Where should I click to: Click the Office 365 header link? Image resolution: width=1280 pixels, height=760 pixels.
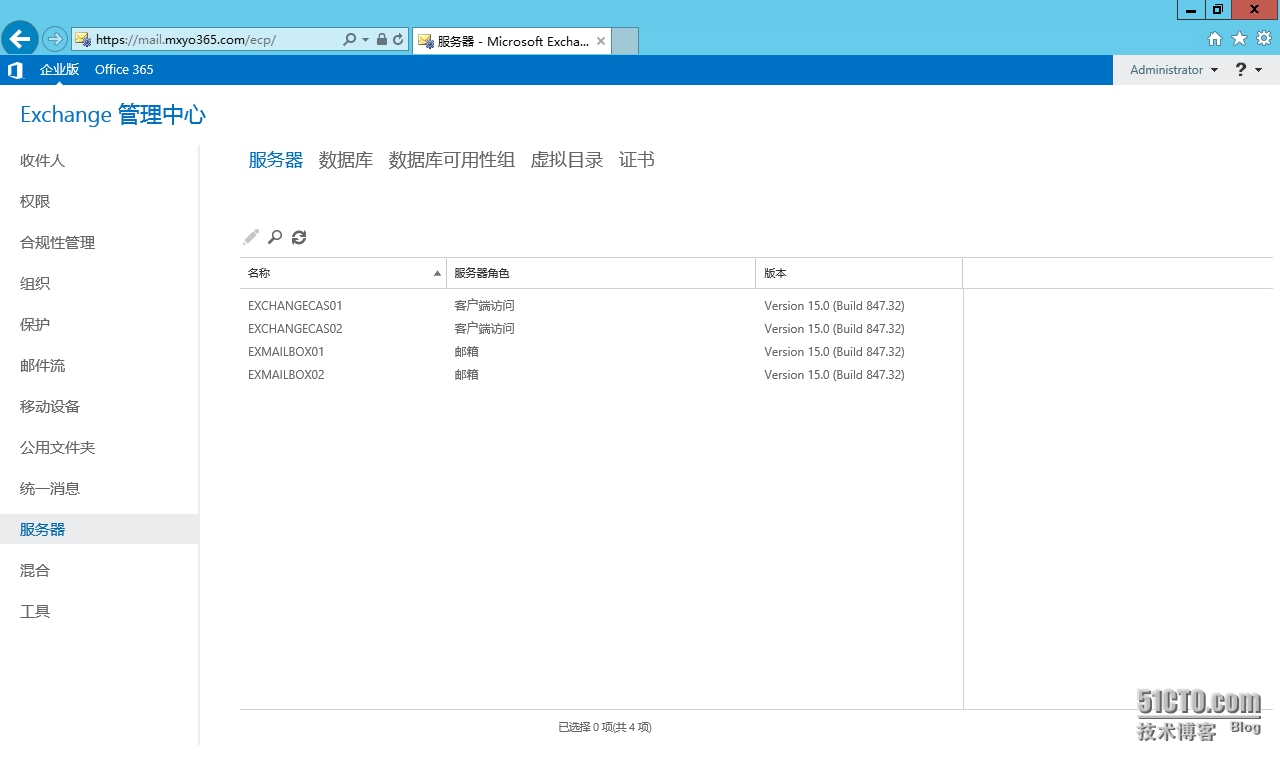pyautogui.click(x=124, y=70)
